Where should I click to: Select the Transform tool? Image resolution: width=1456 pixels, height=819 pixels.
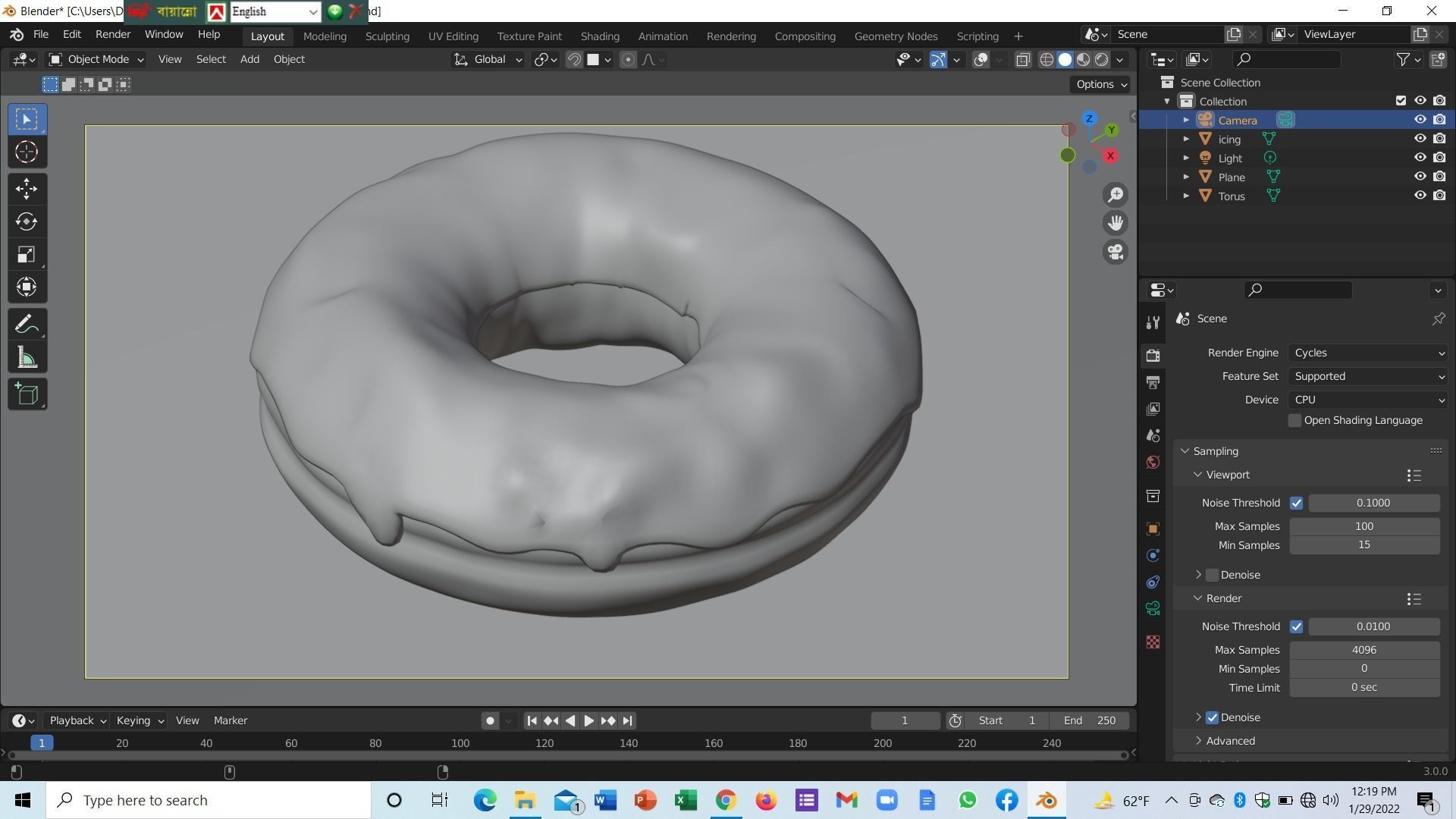27,287
